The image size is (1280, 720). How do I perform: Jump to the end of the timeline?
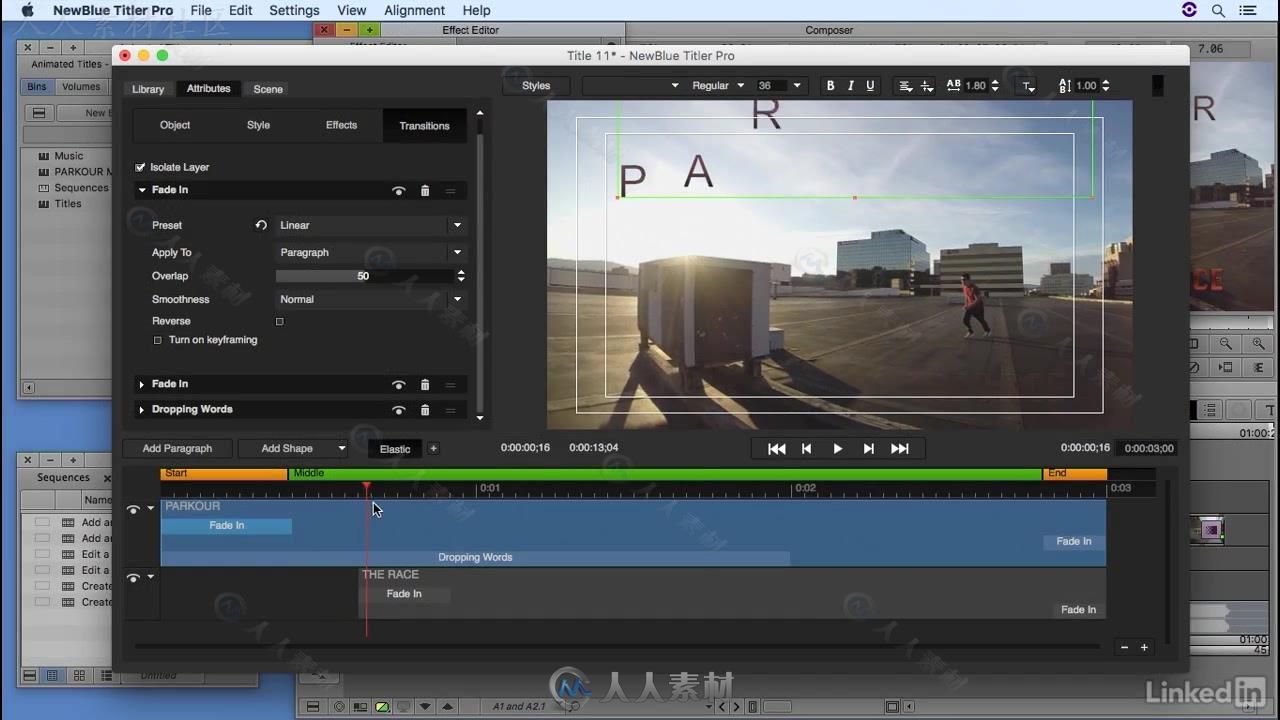(x=900, y=449)
